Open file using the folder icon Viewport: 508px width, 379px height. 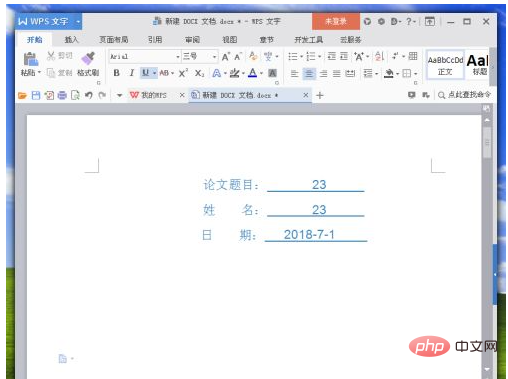22,96
